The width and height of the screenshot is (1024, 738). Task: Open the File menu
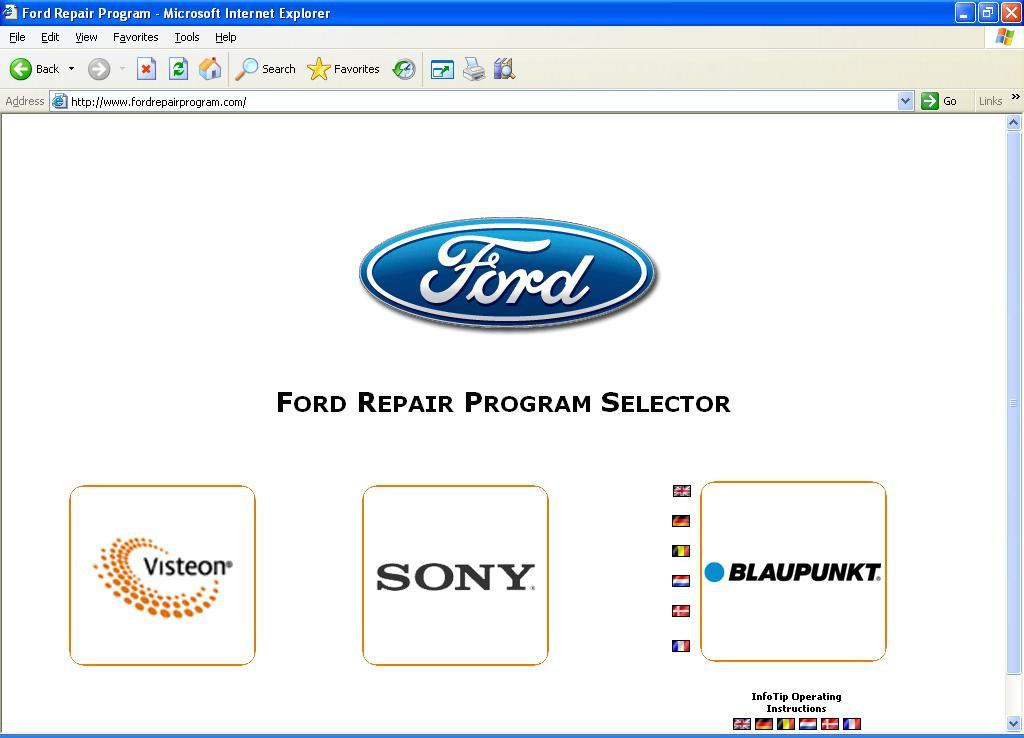point(17,37)
